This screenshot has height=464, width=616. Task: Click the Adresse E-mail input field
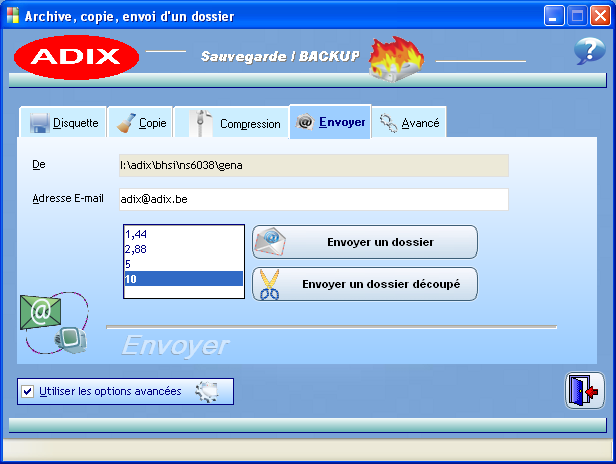314,199
